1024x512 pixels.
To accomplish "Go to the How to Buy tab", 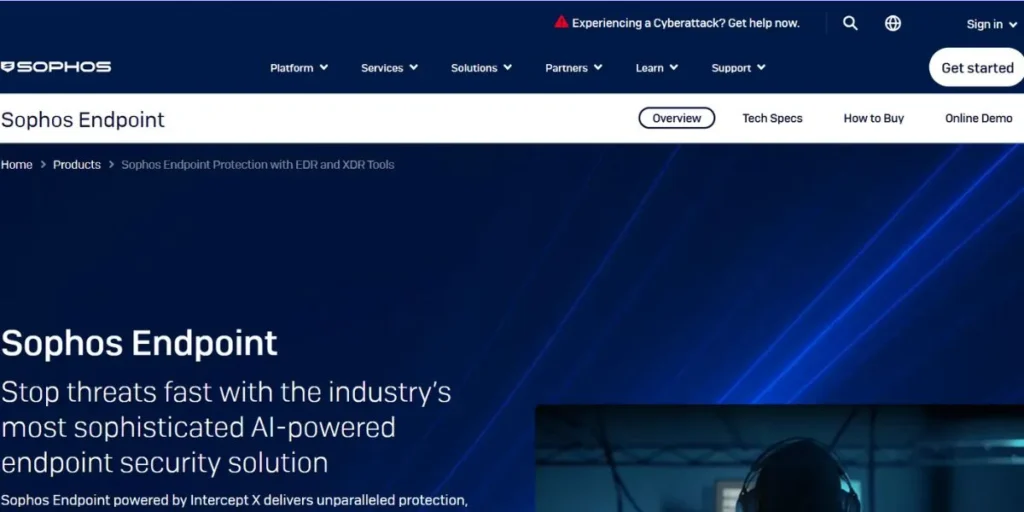I will click(873, 118).
